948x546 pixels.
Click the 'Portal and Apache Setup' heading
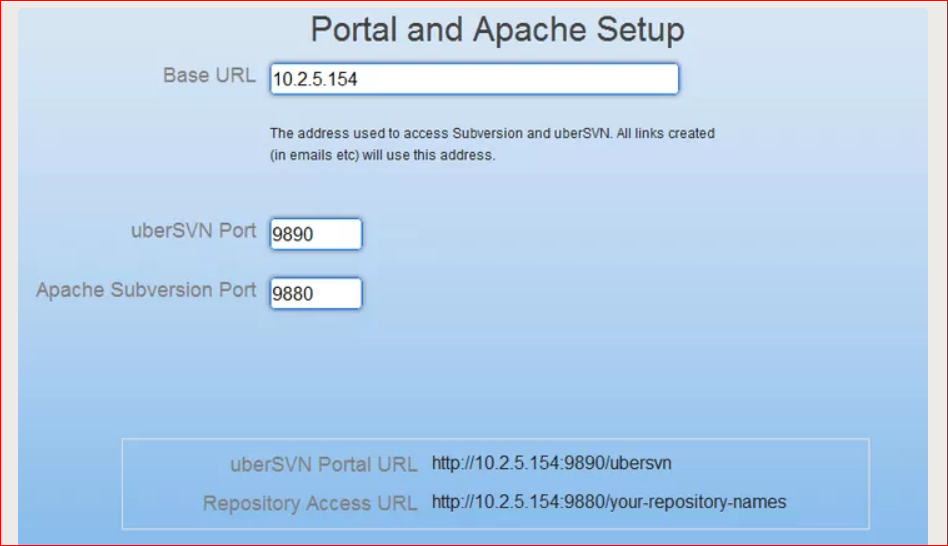pos(497,29)
